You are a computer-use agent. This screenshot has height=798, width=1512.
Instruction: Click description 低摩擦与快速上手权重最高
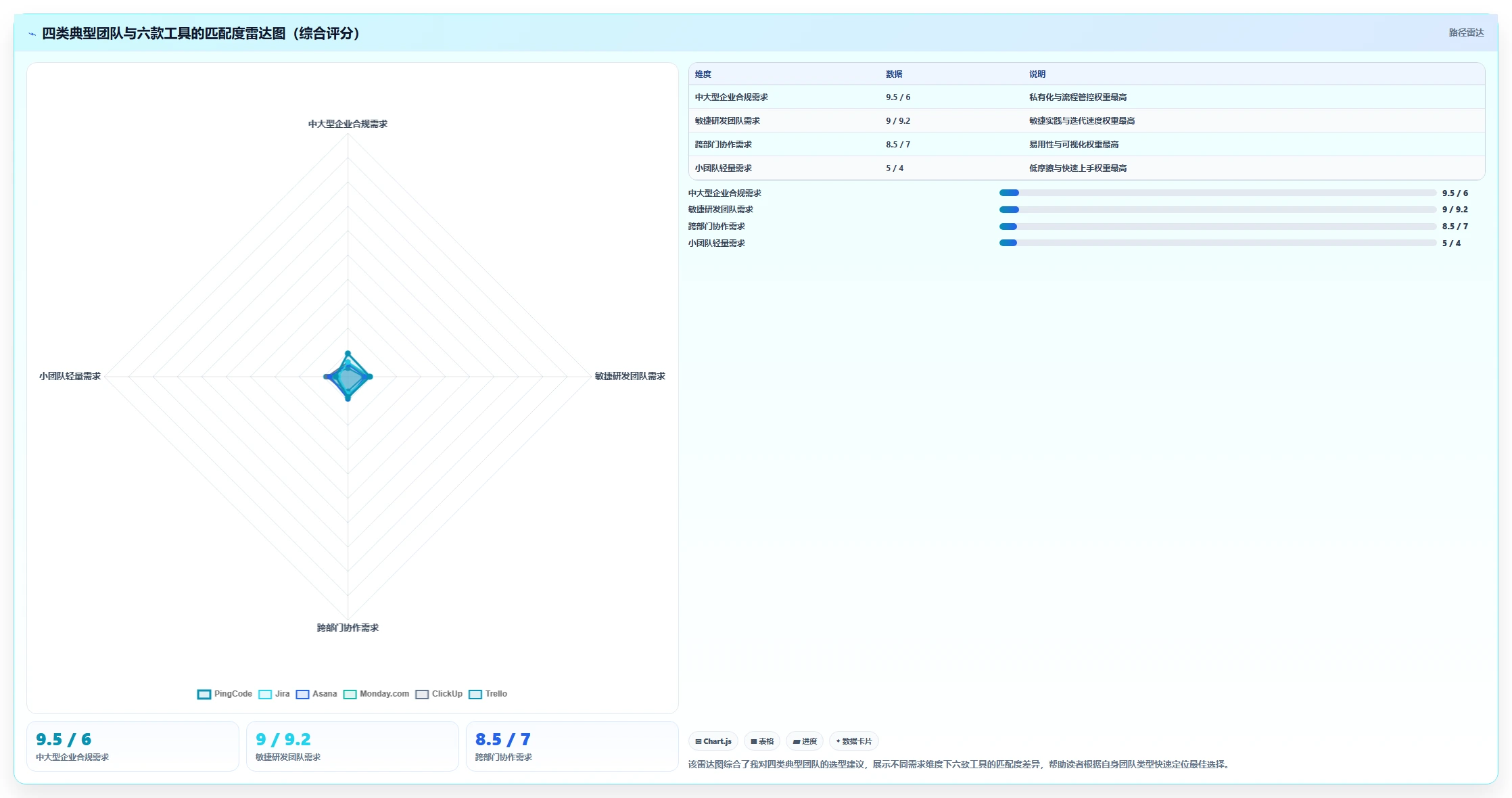click(x=1078, y=168)
